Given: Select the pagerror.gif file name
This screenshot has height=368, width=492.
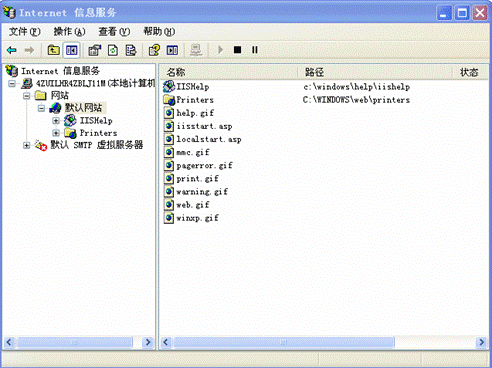Looking at the screenshot, I should pyautogui.click(x=204, y=166).
